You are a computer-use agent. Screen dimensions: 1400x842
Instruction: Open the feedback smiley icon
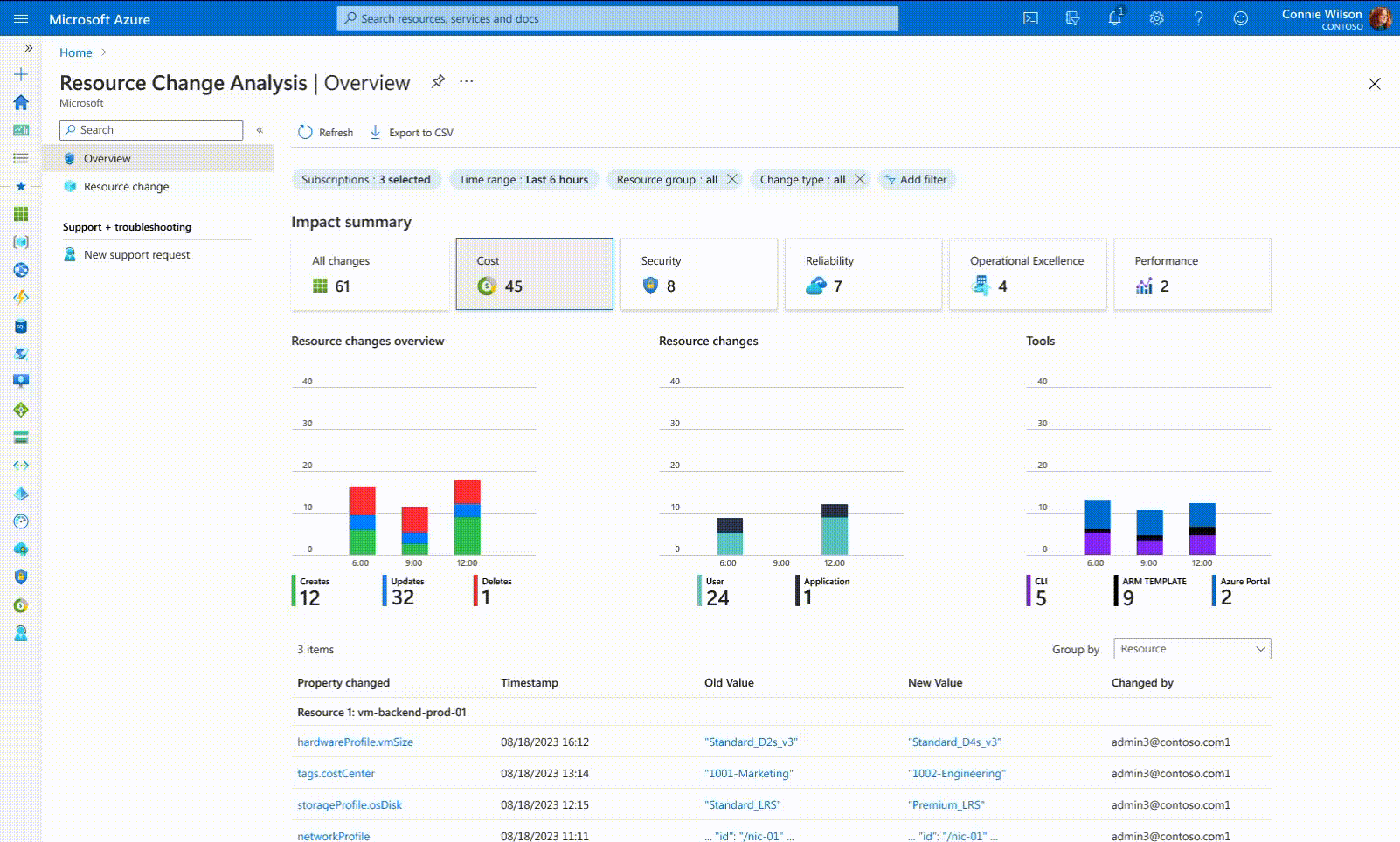(x=1240, y=18)
